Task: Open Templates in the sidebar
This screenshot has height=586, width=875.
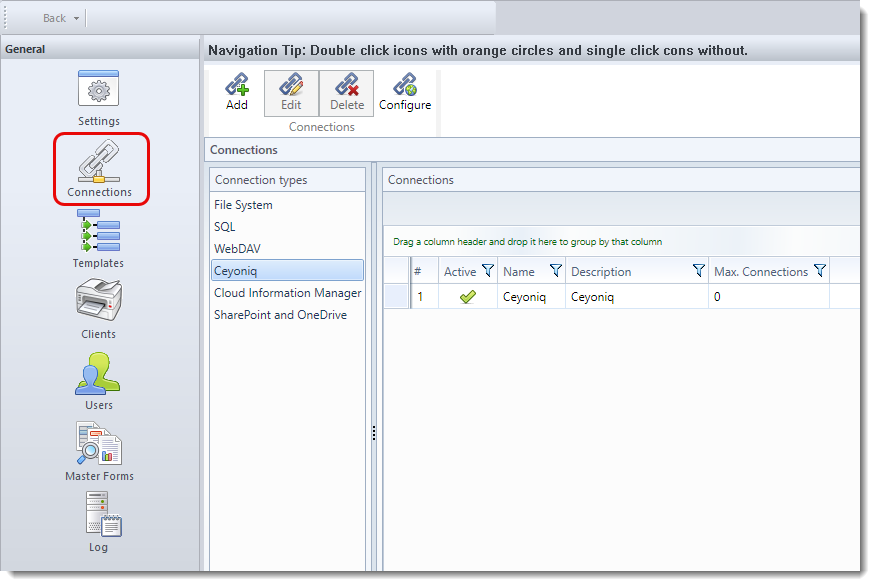Action: point(99,232)
